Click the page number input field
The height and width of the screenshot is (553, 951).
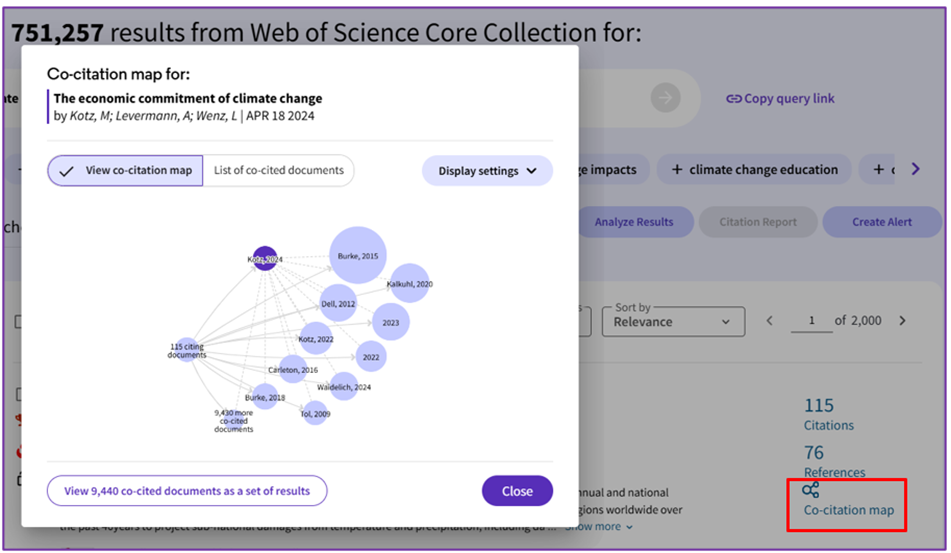click(x=811, y=321)
